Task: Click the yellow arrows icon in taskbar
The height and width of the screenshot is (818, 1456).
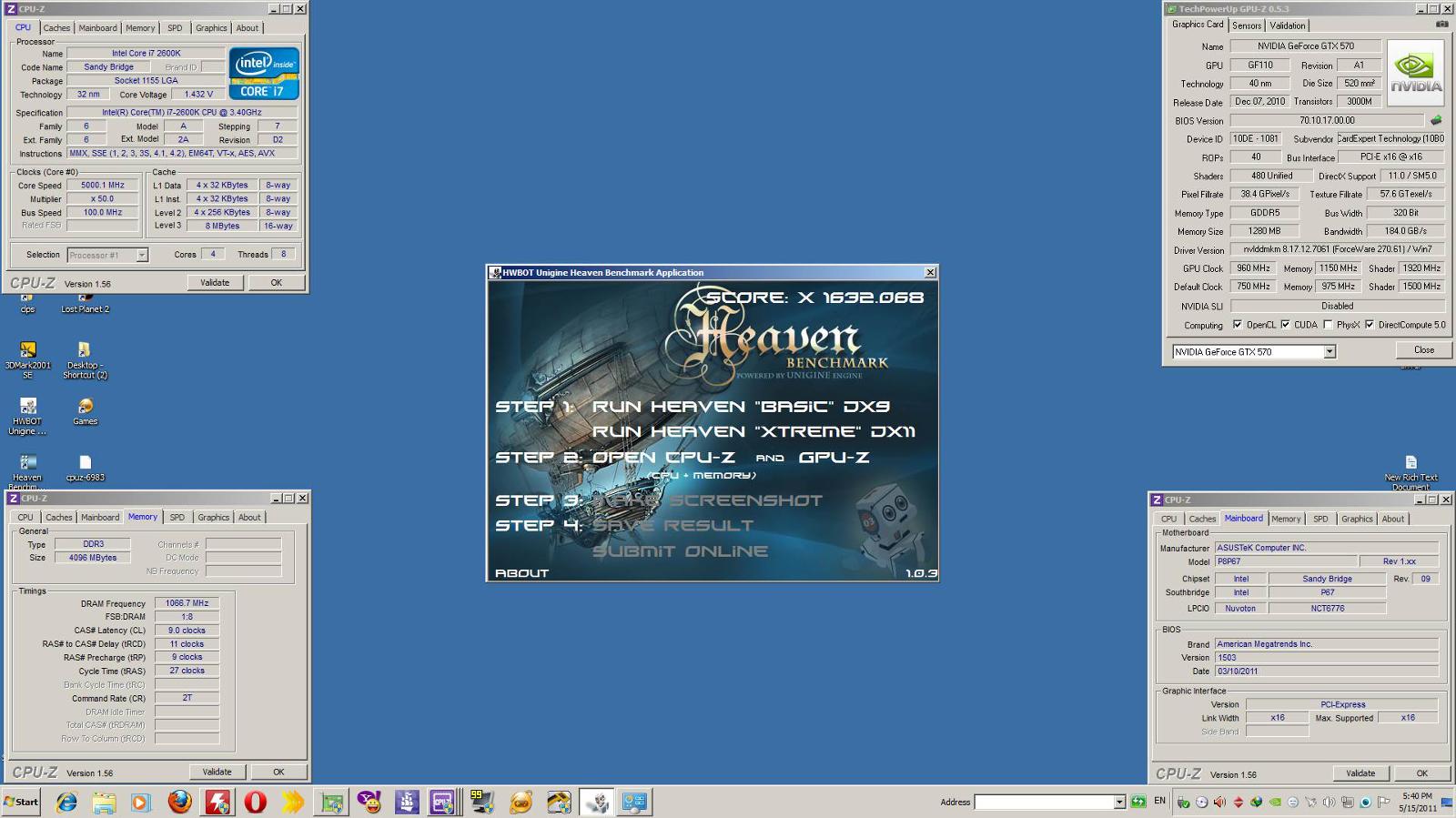Action: (293, 802)
